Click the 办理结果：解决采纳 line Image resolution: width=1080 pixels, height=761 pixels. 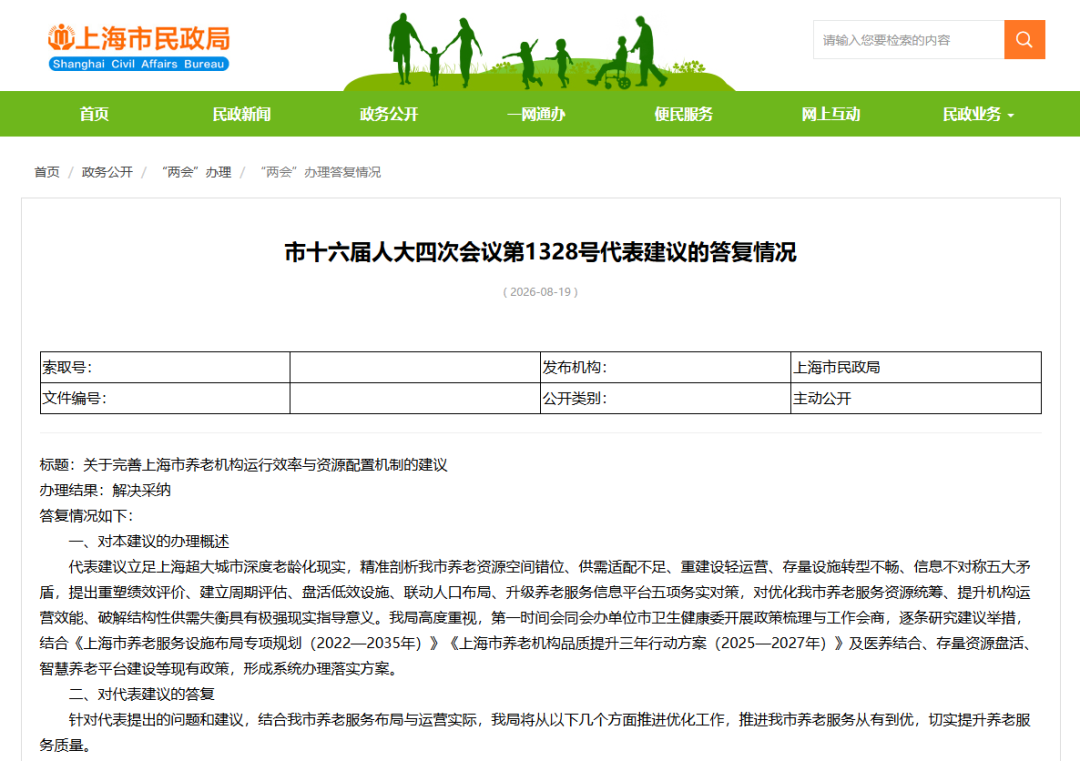[x=105, y=490]
